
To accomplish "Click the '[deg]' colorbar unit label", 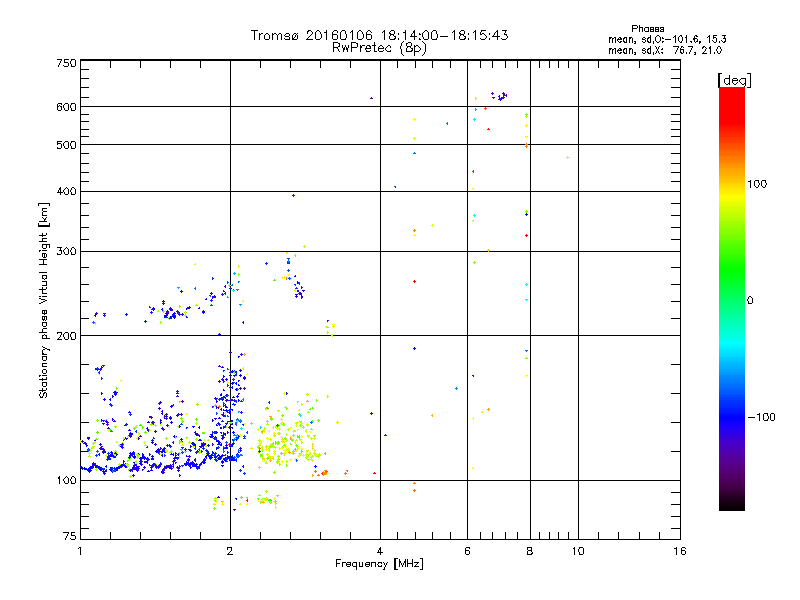I will tap(734, 80).
